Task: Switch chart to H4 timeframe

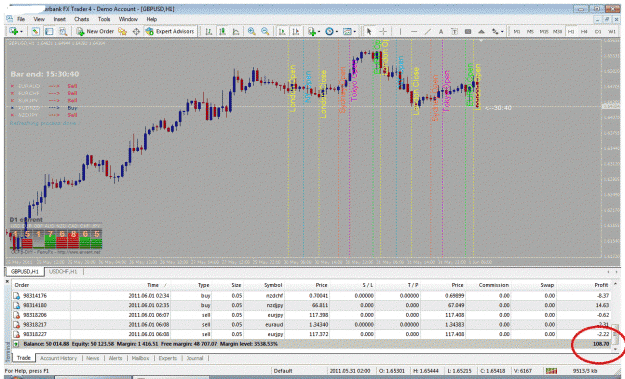Action: [584, 31]
